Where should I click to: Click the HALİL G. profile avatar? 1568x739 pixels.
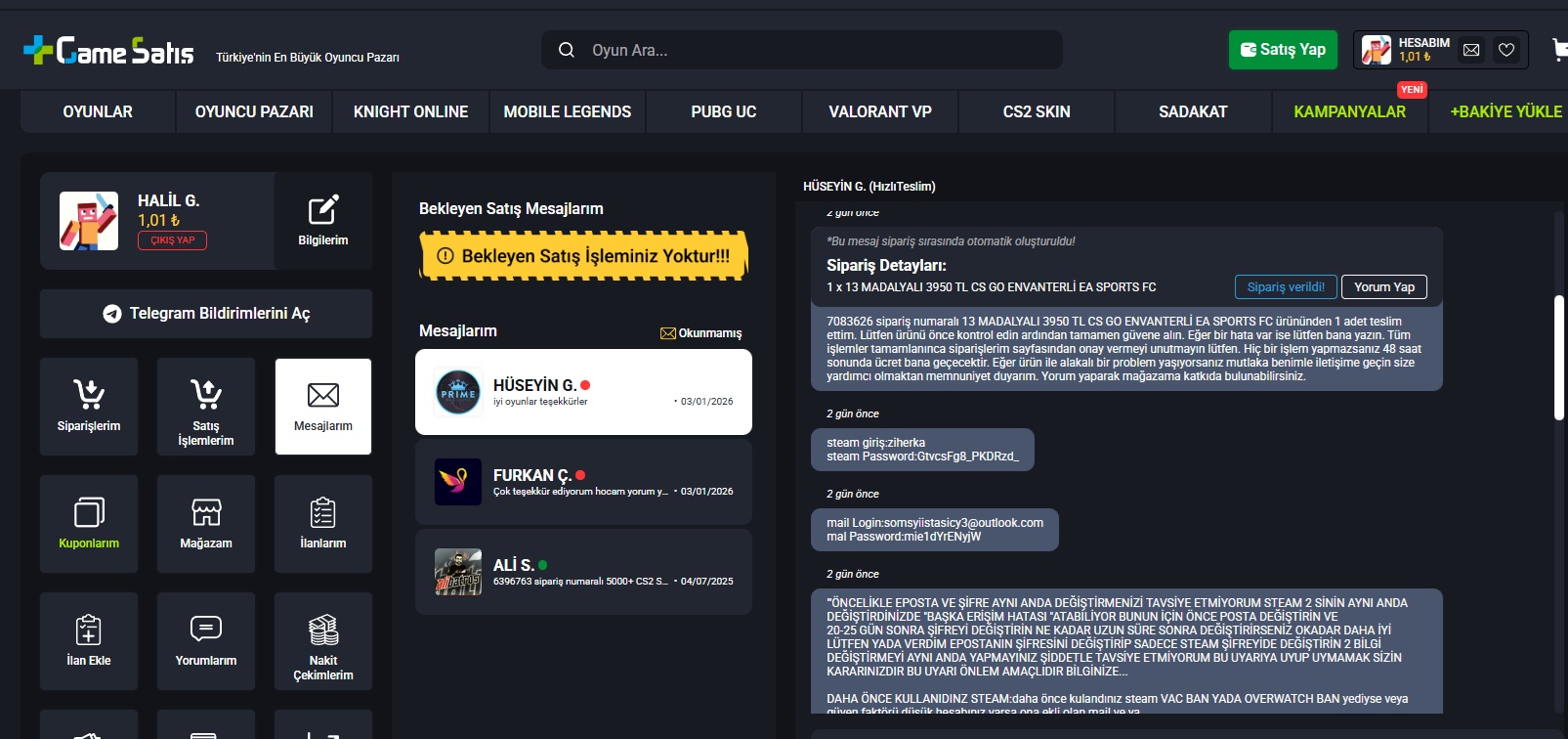click(89, 221)
